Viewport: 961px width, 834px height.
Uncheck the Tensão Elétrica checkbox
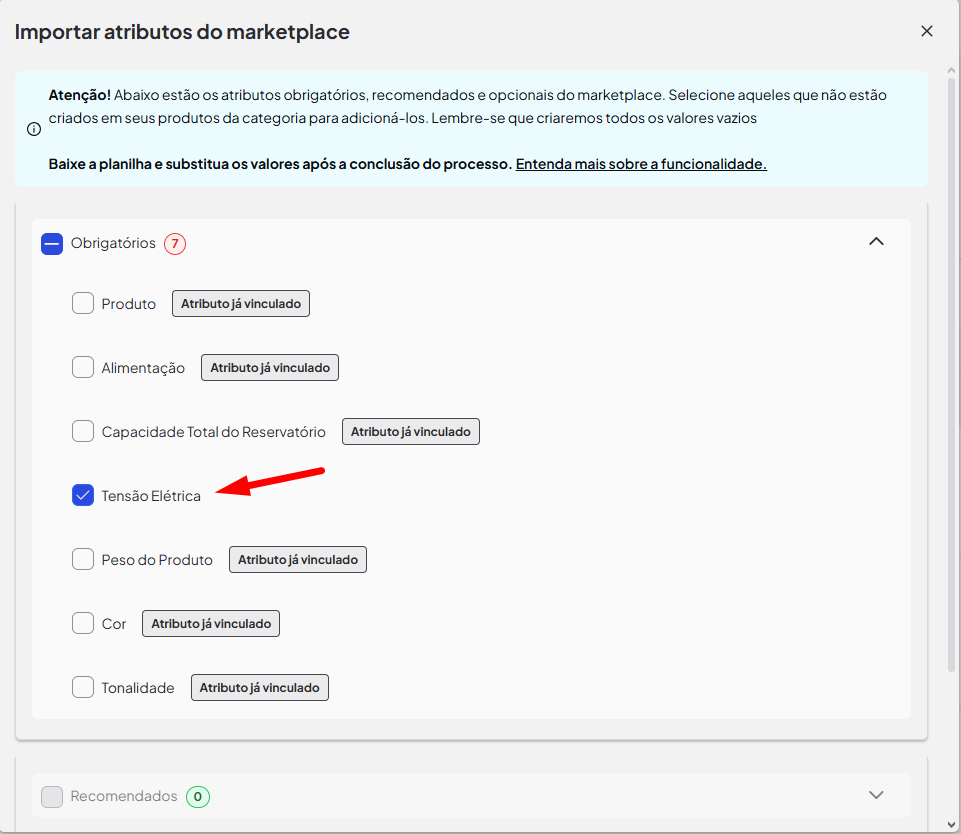click(83, 495)
